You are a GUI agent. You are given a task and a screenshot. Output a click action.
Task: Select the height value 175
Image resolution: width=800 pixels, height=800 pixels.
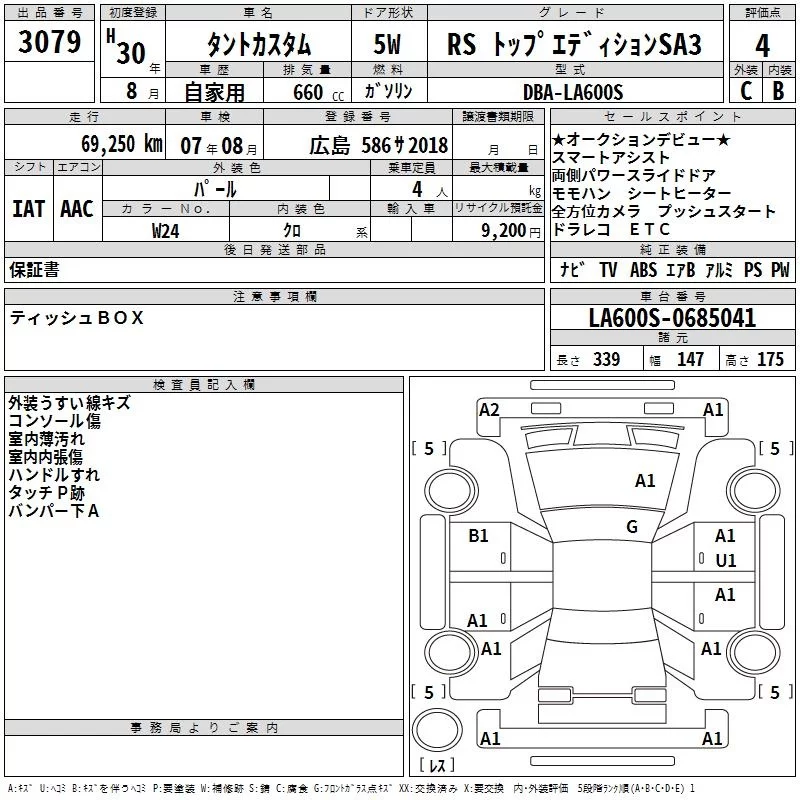click(770, 359)
